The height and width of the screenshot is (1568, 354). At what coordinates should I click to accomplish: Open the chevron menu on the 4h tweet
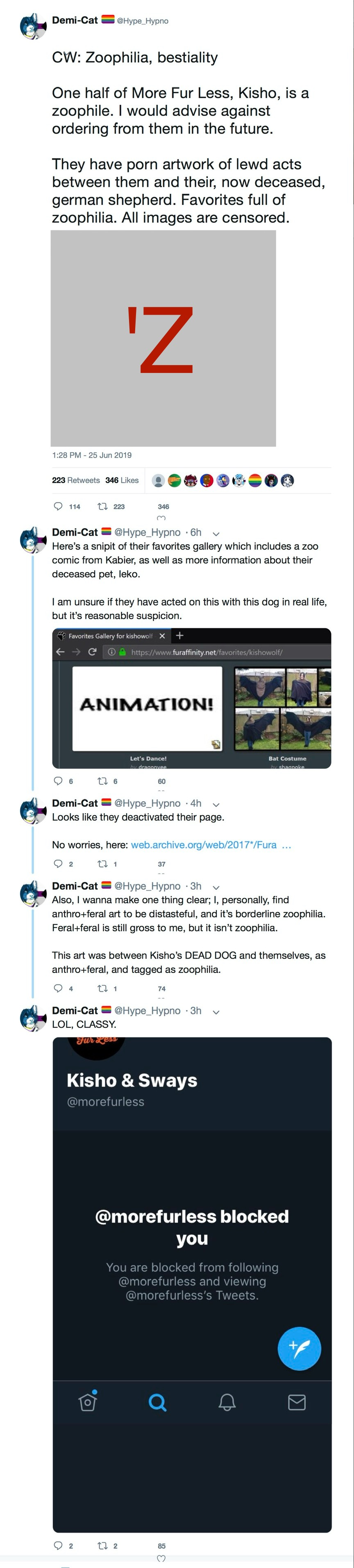(x=216, y=804)
